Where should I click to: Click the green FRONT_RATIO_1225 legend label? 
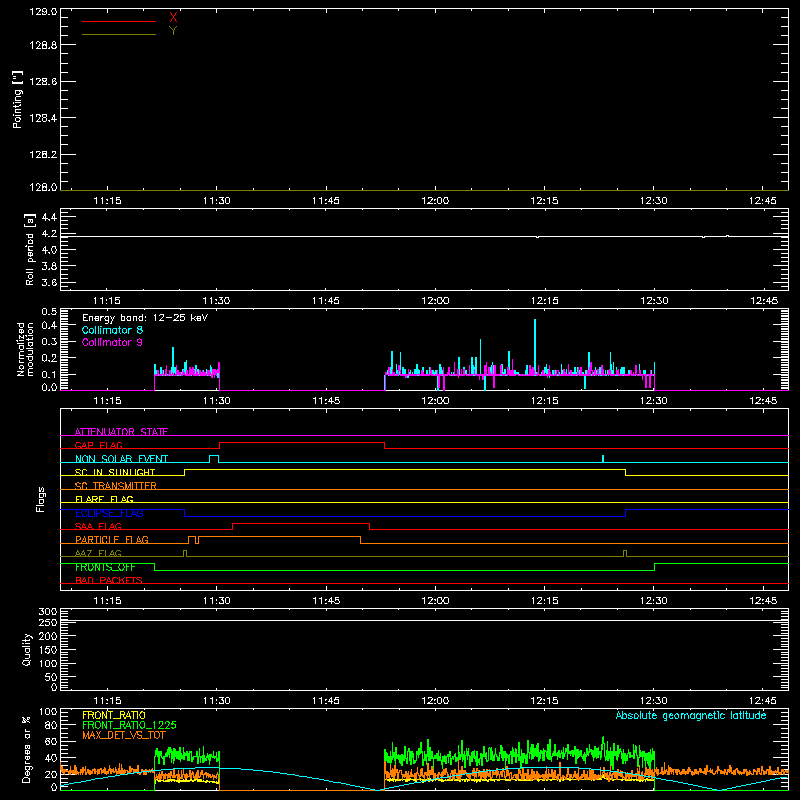pyautogui.click(x=129, y=725)
